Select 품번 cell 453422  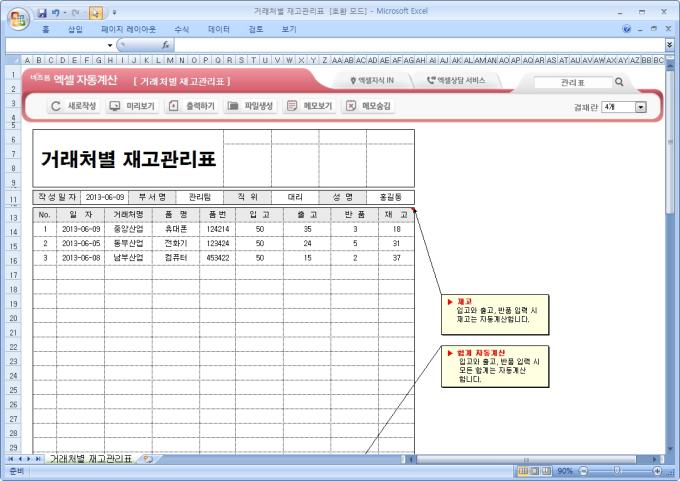click(218, 258)
